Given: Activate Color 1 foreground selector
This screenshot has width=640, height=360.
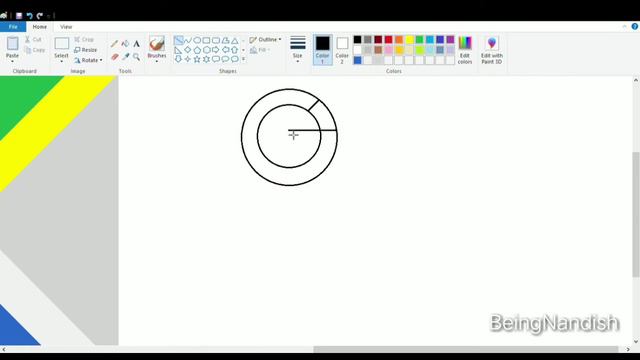Looking at the screenshot, I should [x=322, y=50].
